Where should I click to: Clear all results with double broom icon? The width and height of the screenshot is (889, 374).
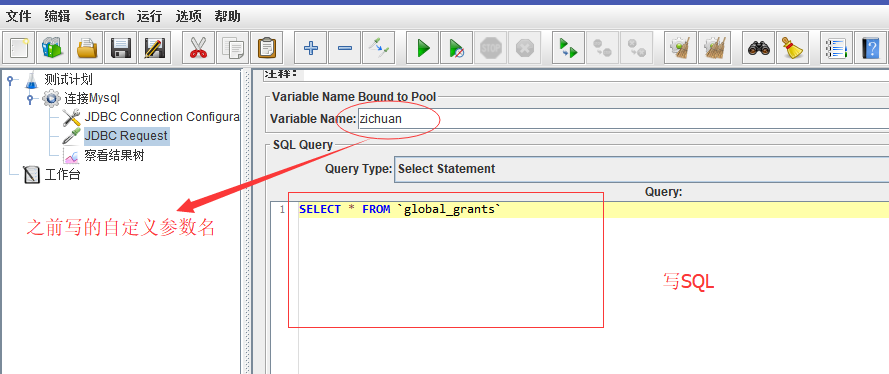714,48
